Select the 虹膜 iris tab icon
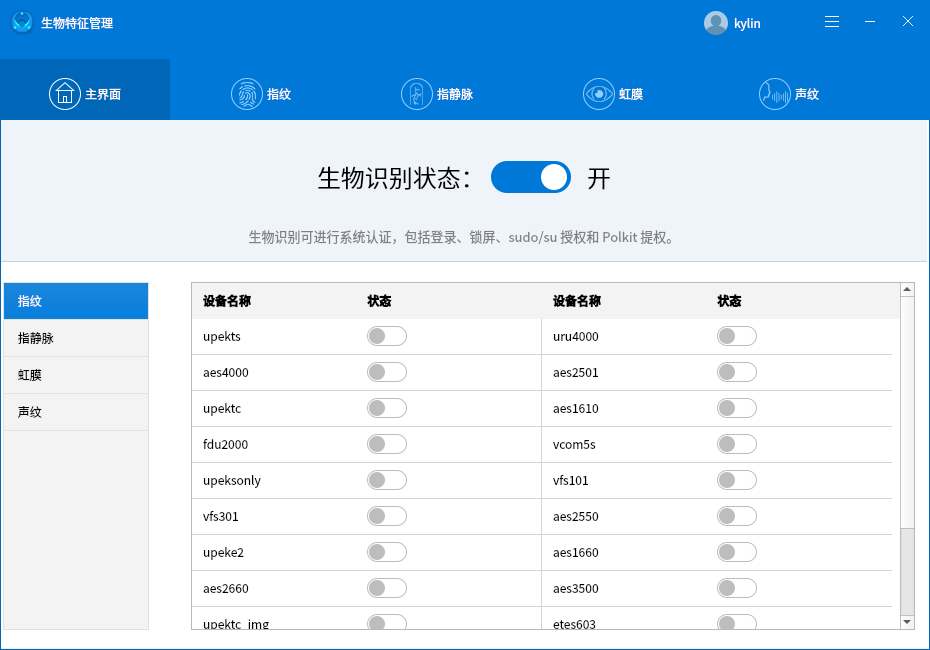 600,93
